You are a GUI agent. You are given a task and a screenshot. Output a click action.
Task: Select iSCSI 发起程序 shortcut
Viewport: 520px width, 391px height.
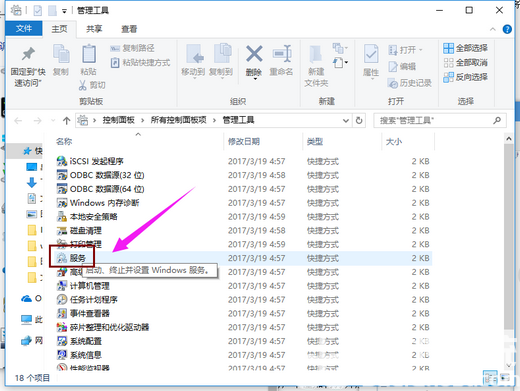tap(90, 161)
